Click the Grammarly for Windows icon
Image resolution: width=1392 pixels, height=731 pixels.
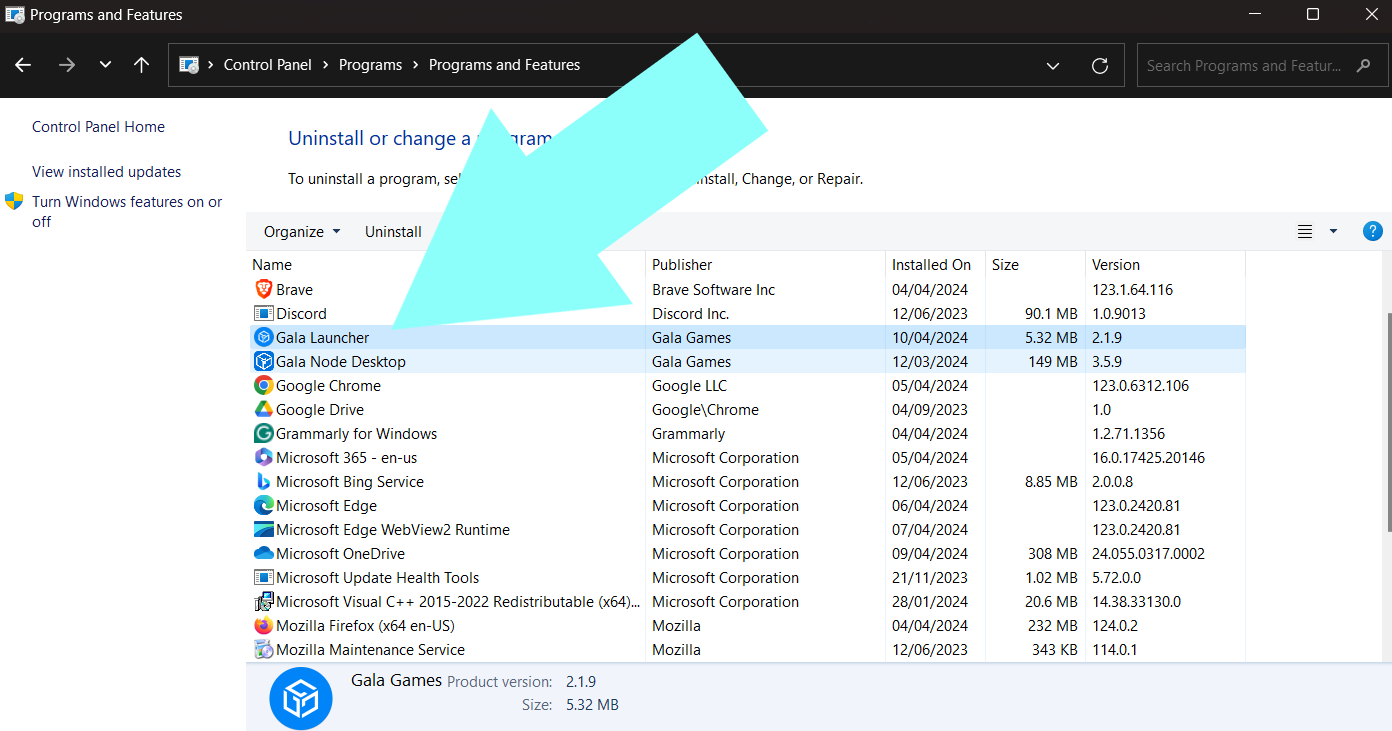click(x=263, y=433)
